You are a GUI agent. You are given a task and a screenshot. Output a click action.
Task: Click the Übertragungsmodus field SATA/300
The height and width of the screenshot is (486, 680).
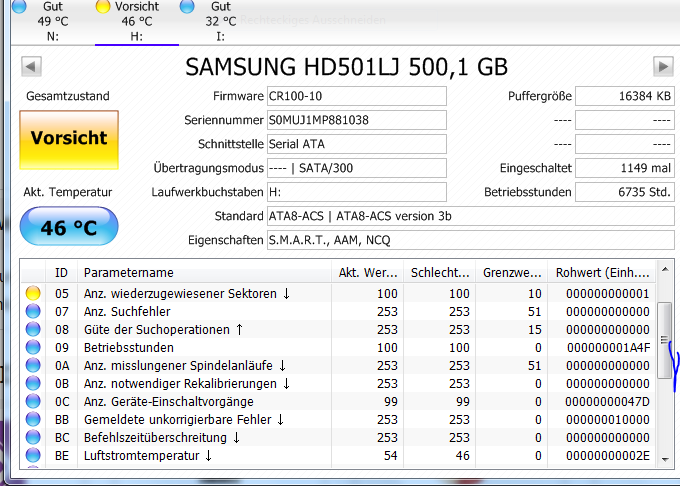pos(356,168)
